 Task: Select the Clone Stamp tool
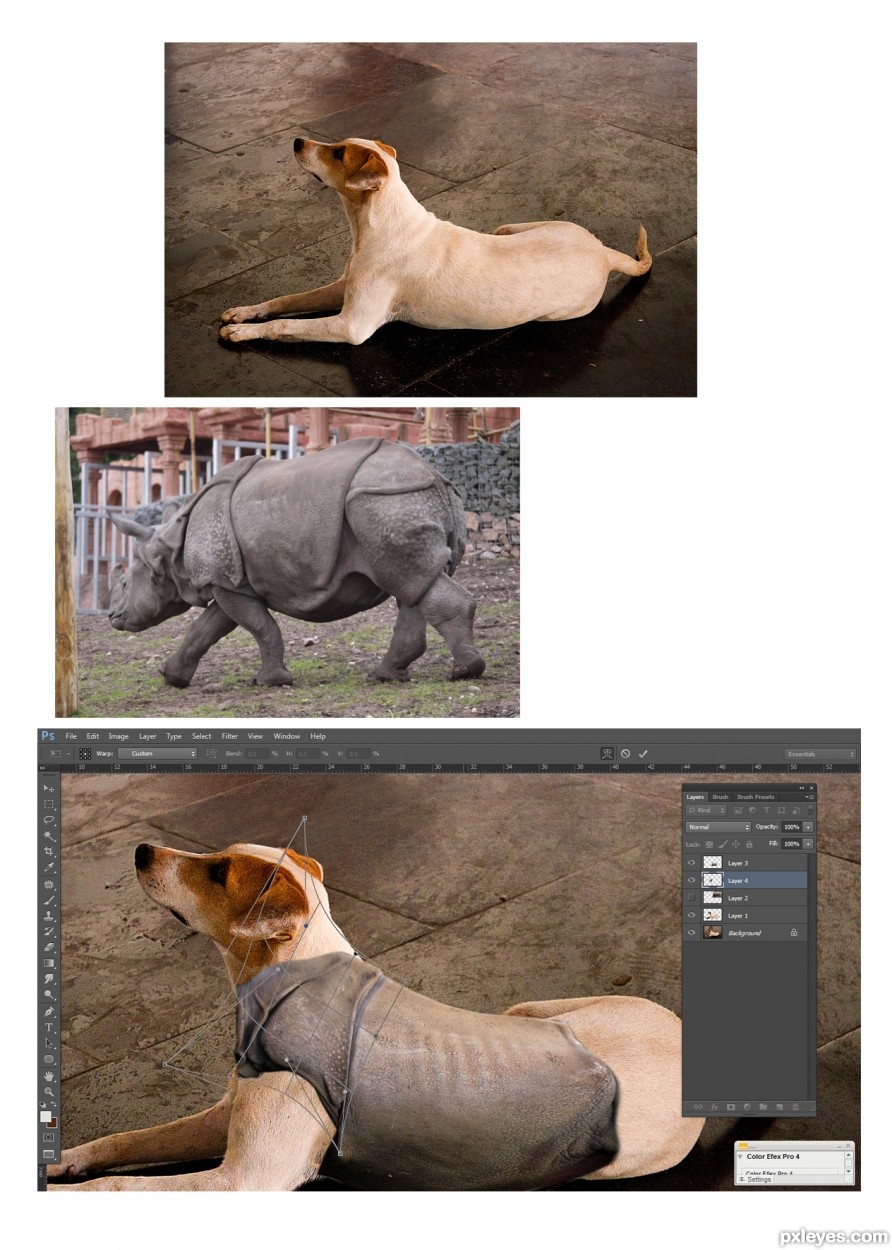coord(49,916)
